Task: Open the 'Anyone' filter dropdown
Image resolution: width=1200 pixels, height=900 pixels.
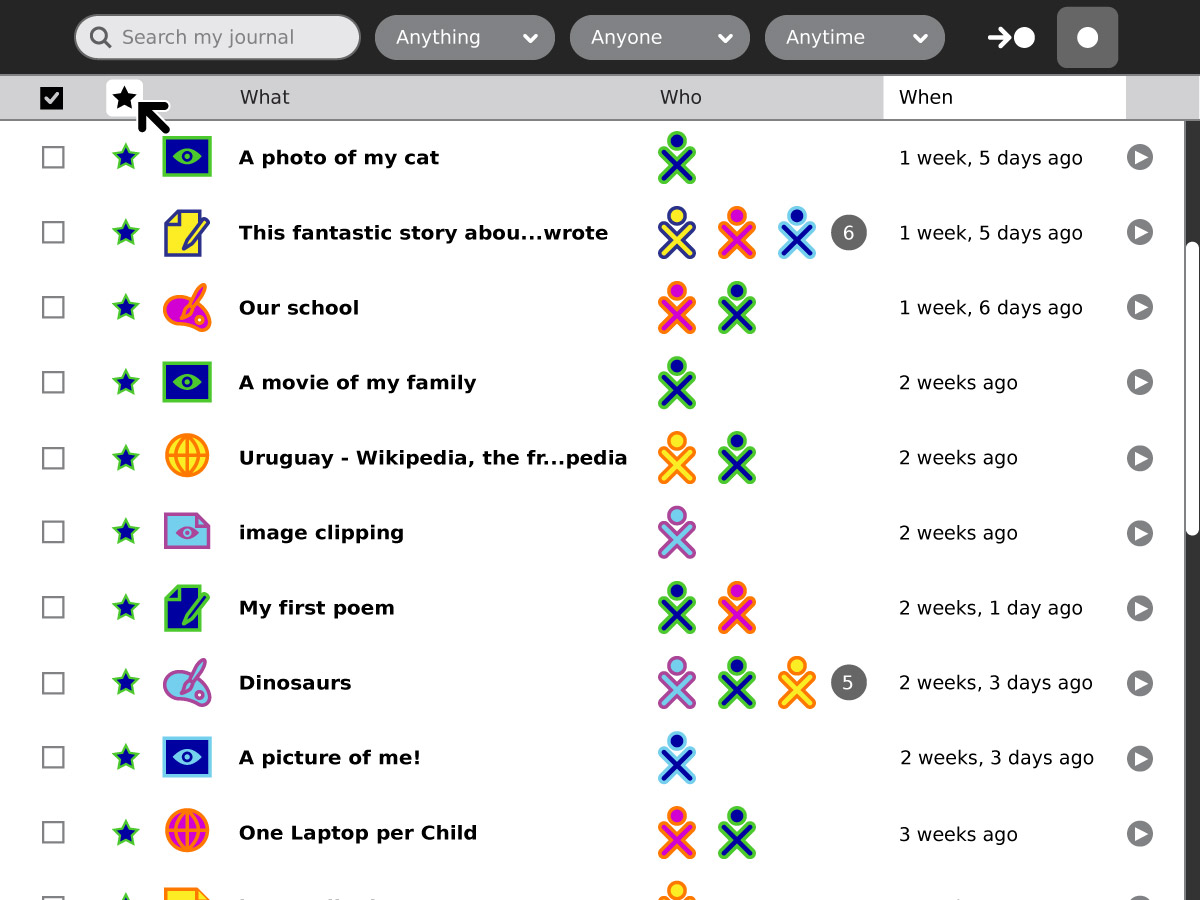Action: pos(660,38)
